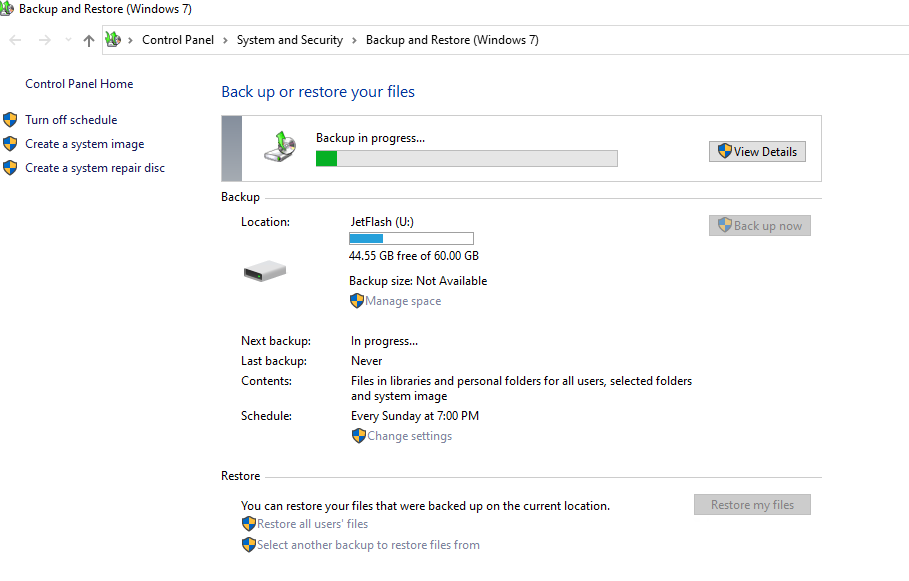
Task: Click the shield icon beside Create a system image
Action: pos(10,144)
